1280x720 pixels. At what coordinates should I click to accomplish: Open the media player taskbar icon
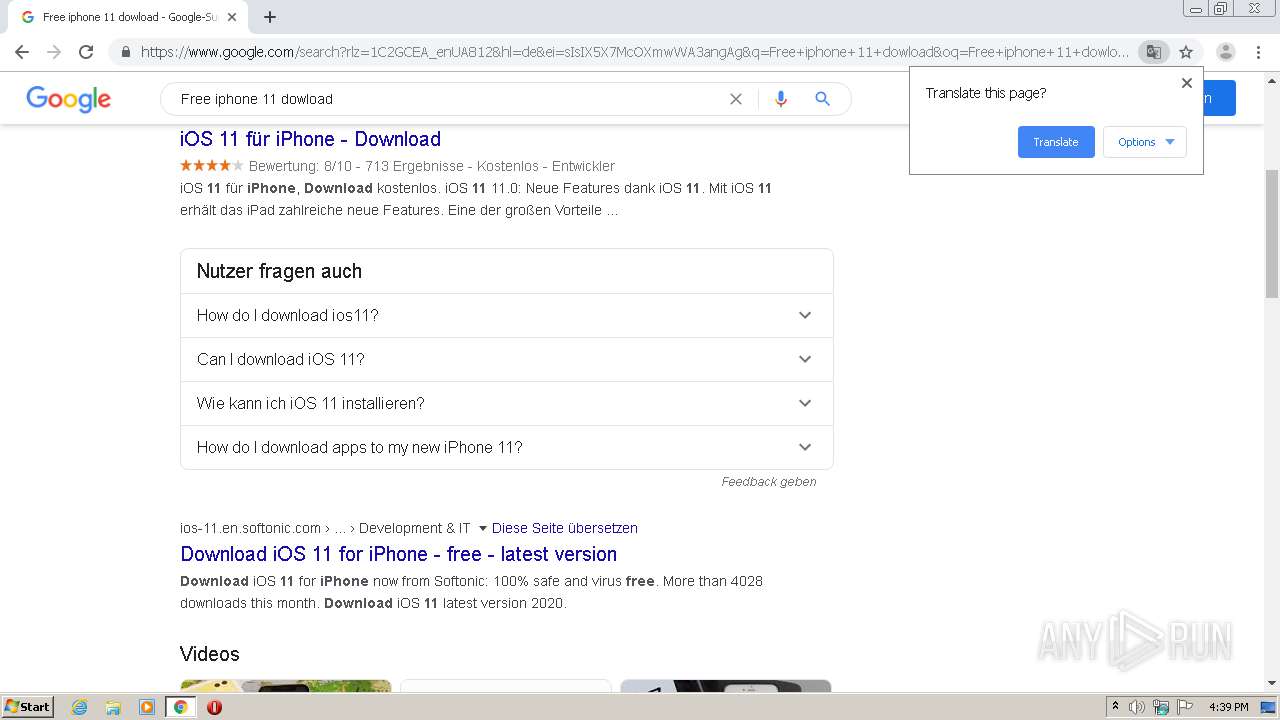147,707
